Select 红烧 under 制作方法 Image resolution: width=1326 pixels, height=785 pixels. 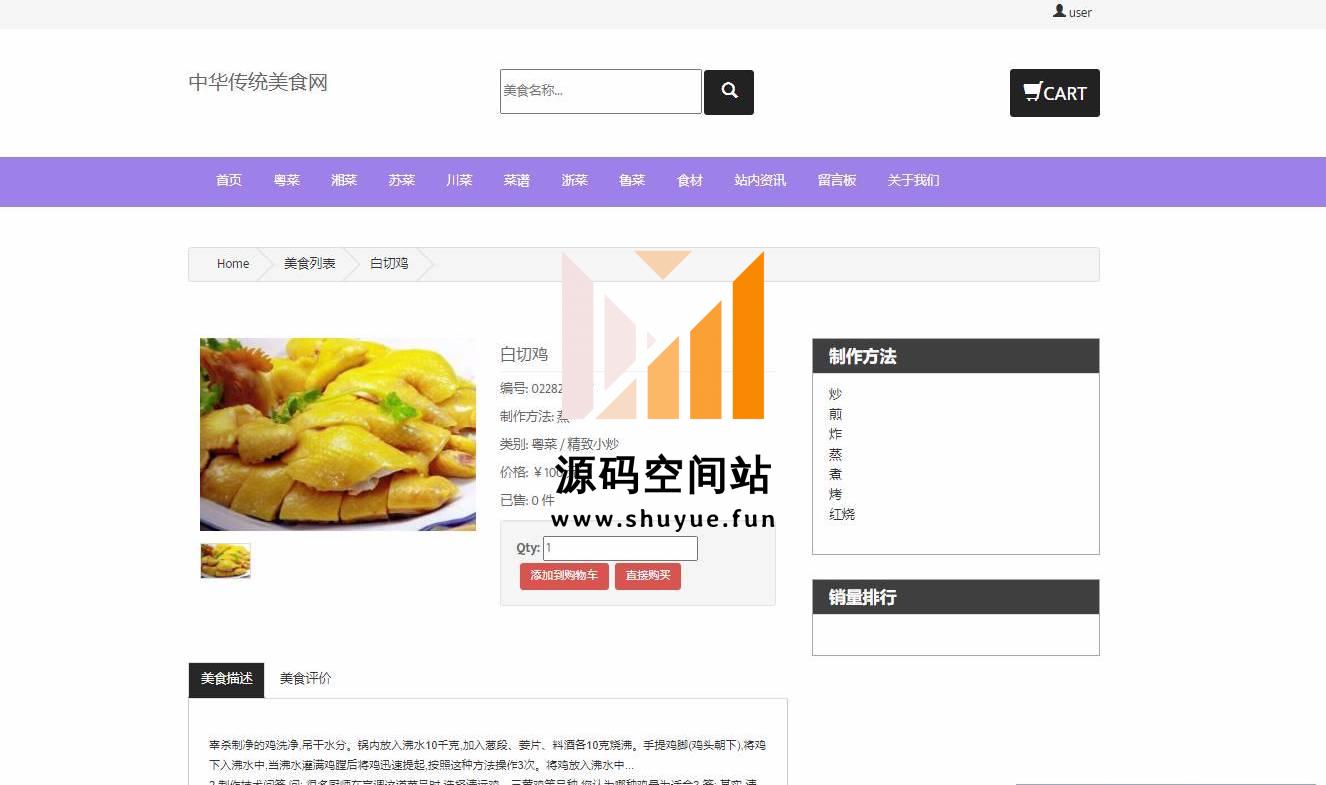click(x=842, y=514)
